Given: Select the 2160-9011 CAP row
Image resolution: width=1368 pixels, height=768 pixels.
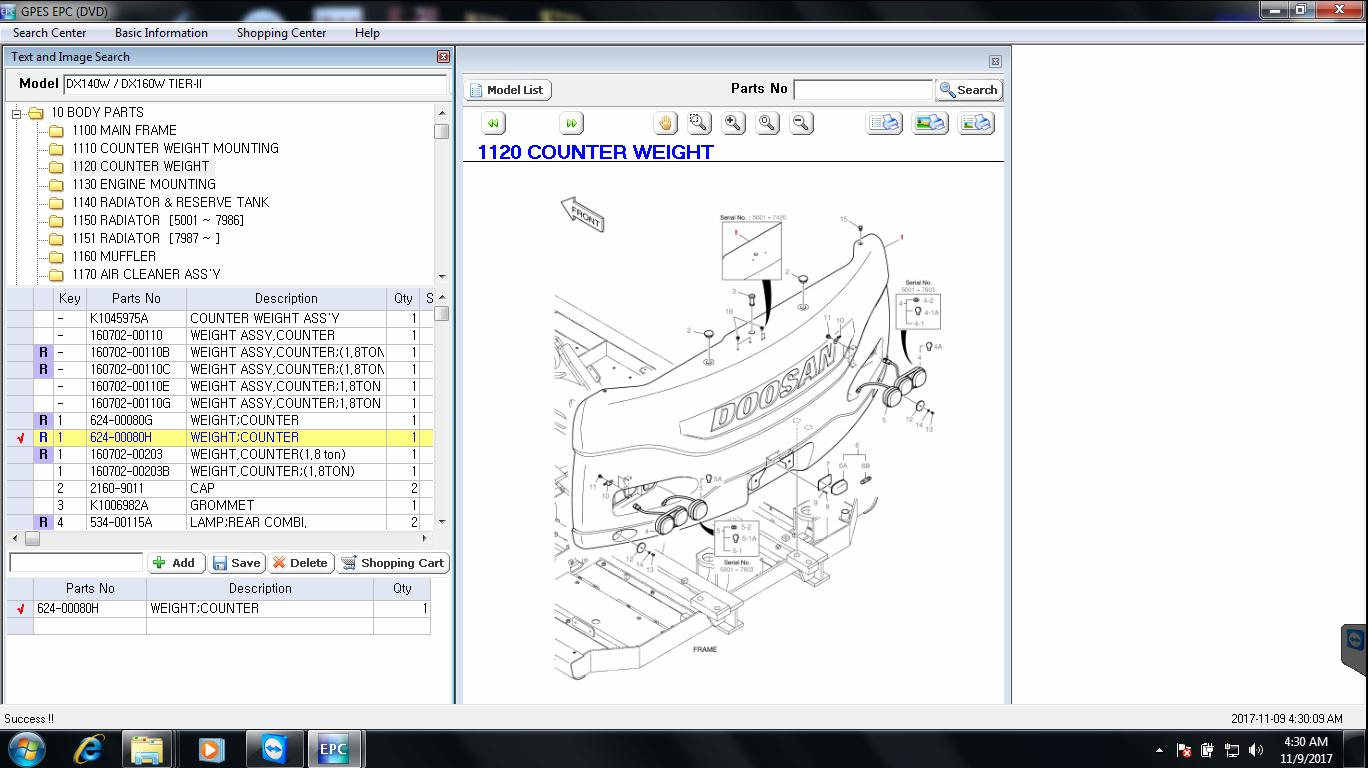Looking at the screenshot, I should pos(220,488).
